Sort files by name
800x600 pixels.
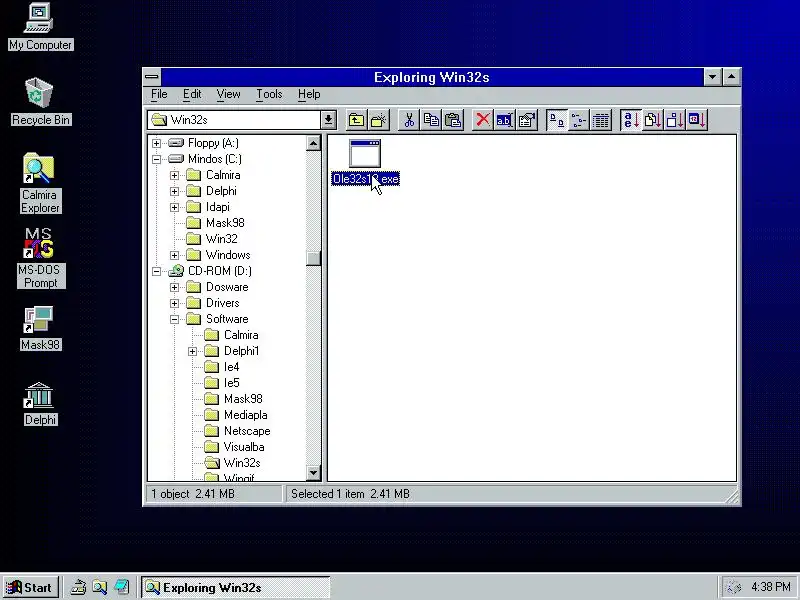pos(631,120)
